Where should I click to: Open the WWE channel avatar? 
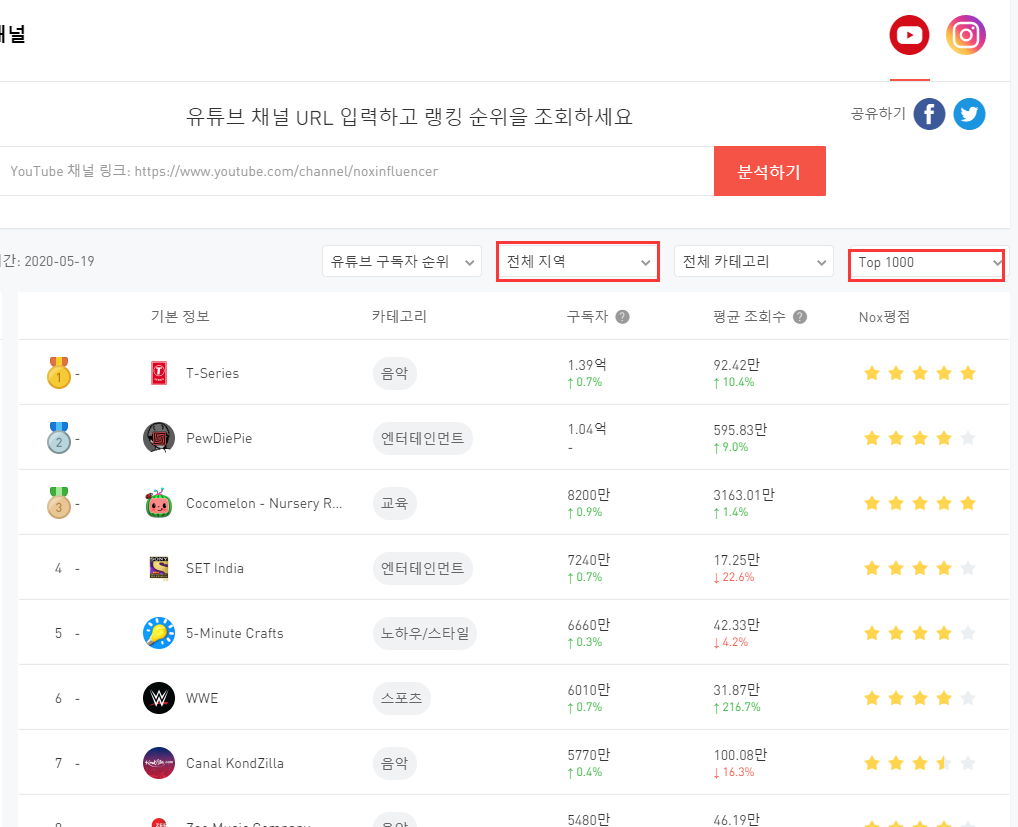[x=159, y=698]
